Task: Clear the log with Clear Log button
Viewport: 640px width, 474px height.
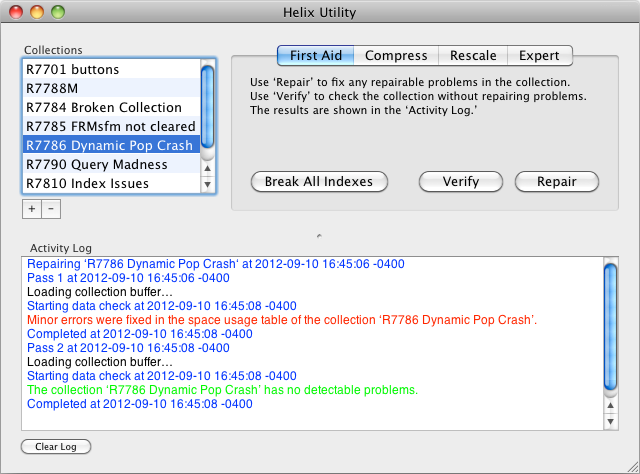Action: pyautogui.click(x=56, y=446)
